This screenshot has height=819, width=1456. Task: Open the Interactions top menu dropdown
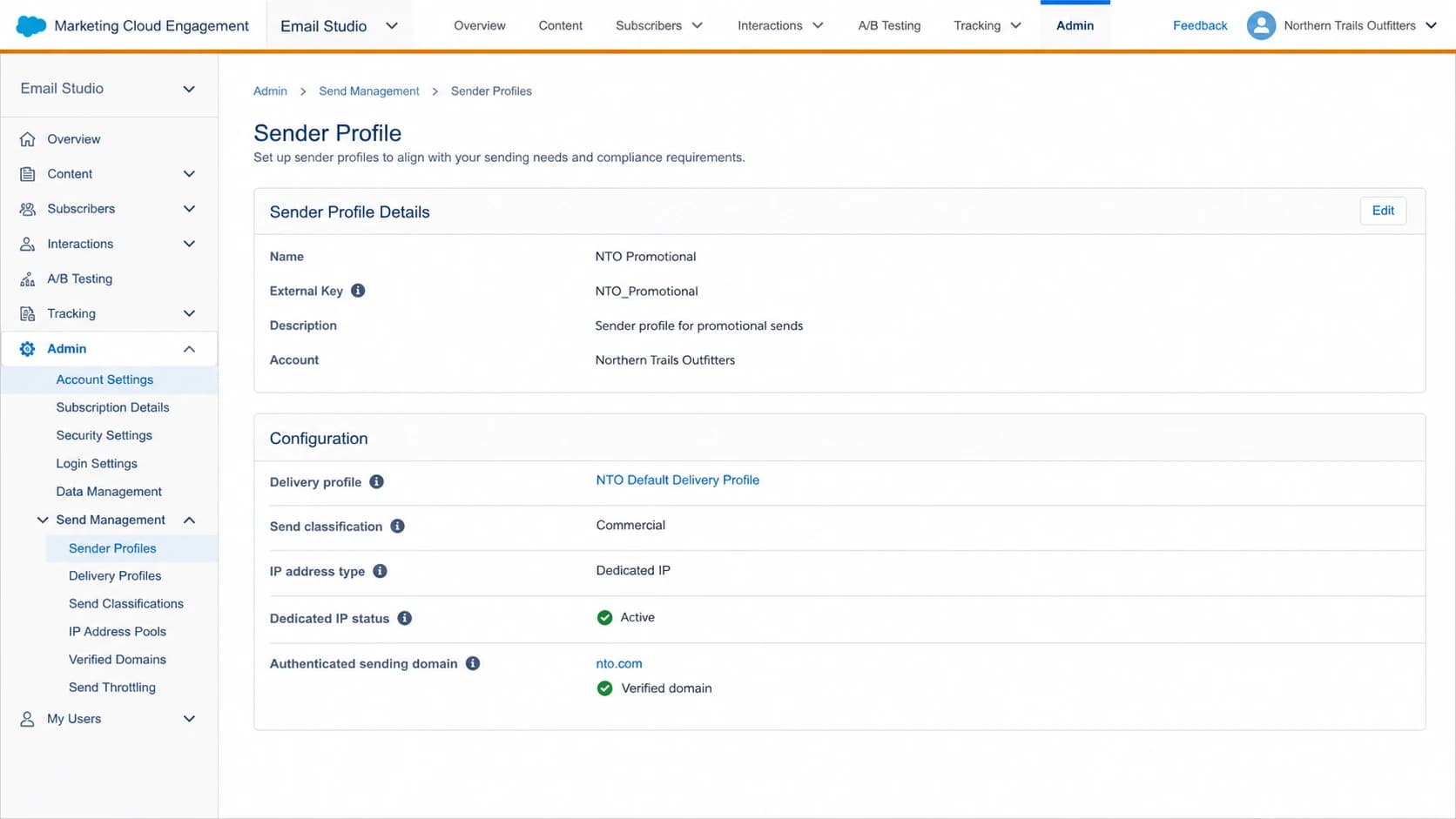pos(818,26)
